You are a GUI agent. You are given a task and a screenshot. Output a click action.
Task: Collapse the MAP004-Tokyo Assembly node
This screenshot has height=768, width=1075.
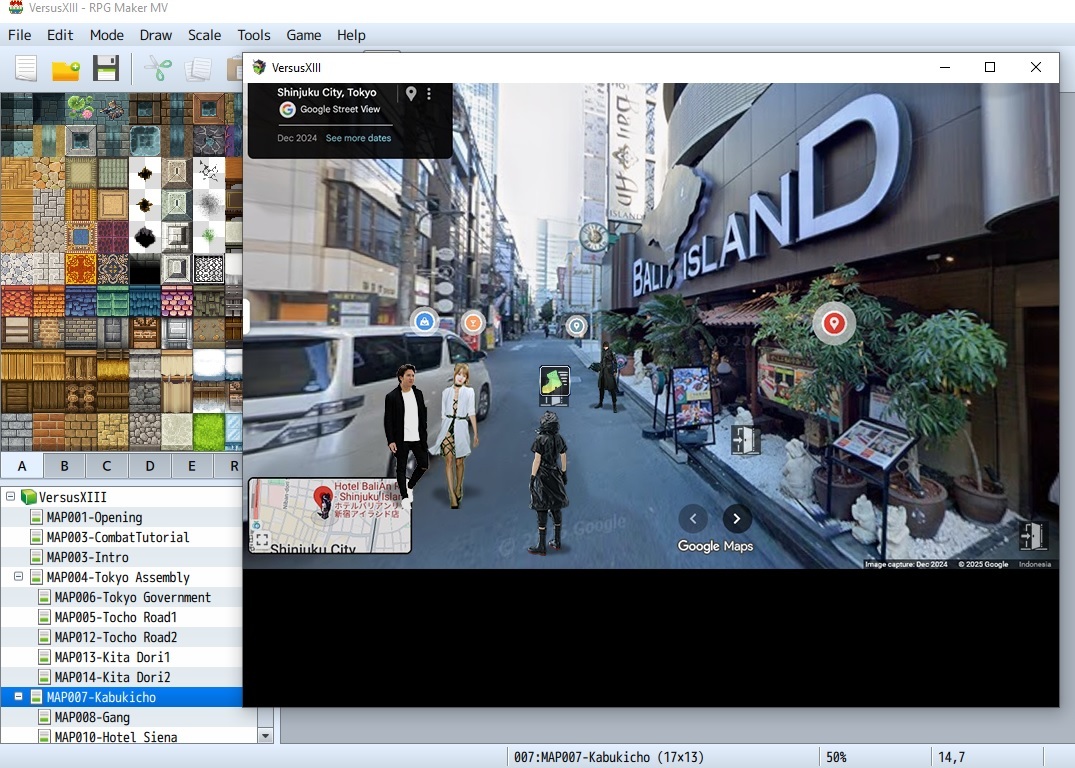[19, 577]
